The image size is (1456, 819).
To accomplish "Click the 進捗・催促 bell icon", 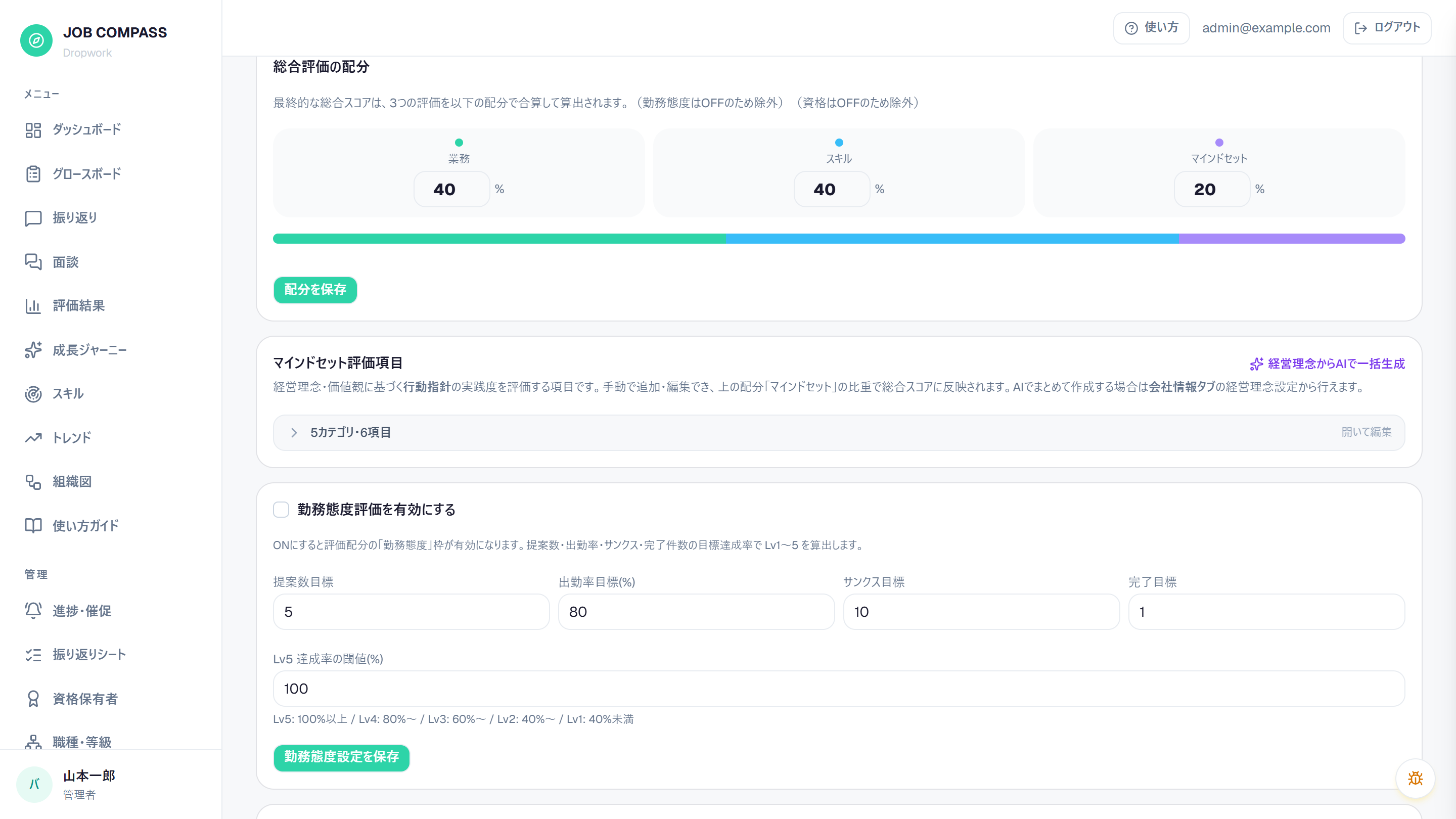I will 33,610.
